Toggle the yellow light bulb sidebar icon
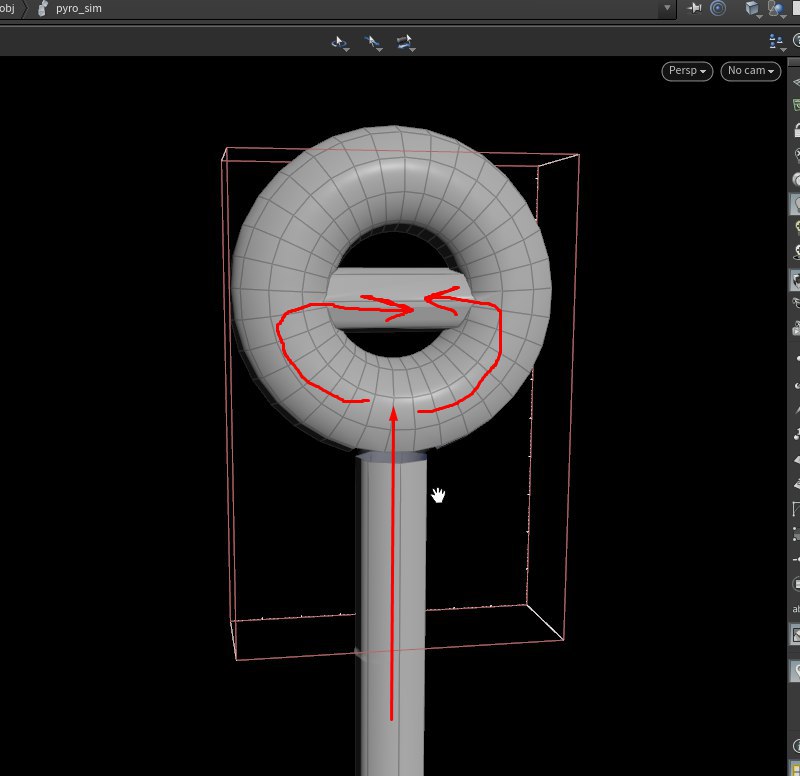 pyautogui.click(x=796, y=227)
